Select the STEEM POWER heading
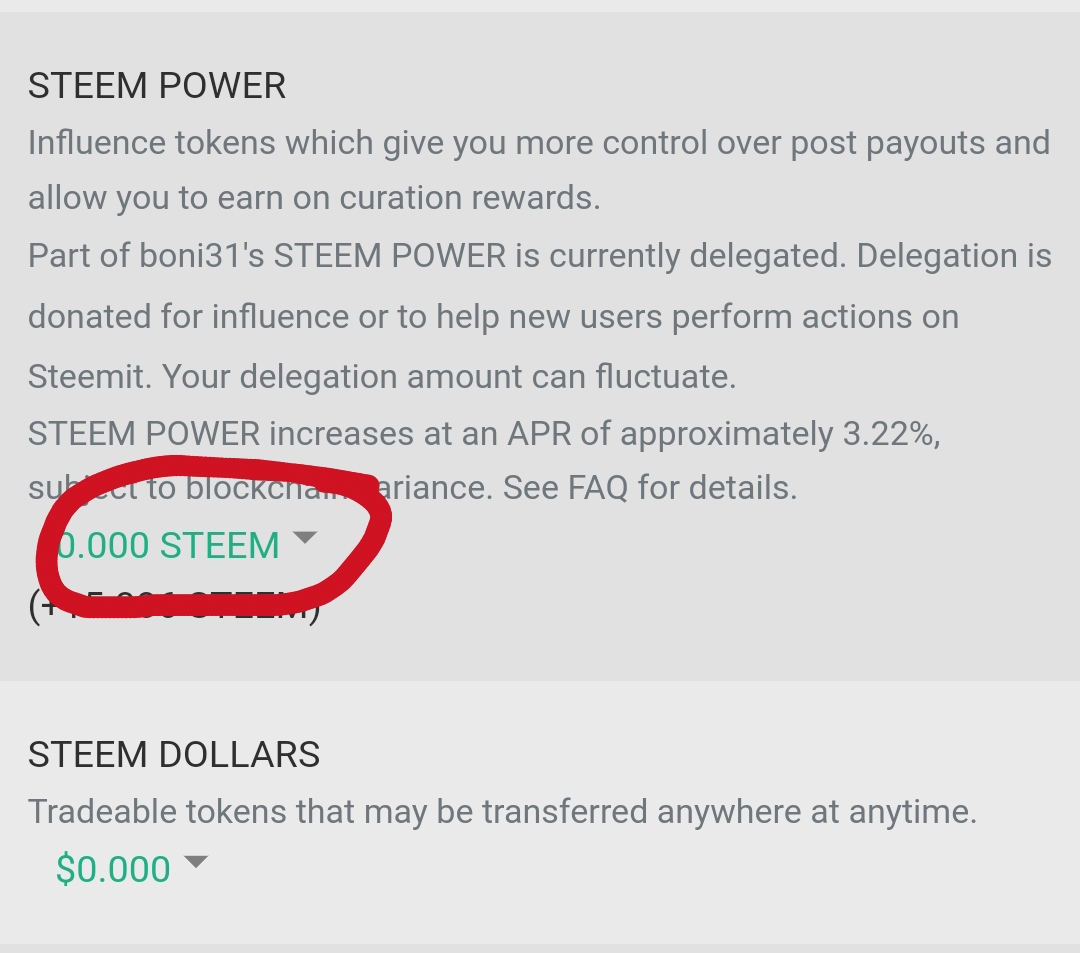The height and width of the screenshot is (953, 1080). [157, 86]
